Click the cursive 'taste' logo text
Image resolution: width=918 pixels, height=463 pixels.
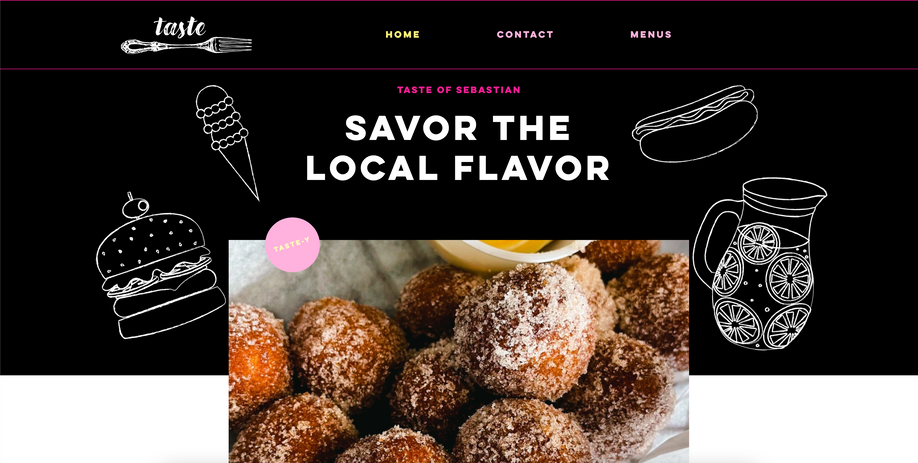click(x=180, y=27)
